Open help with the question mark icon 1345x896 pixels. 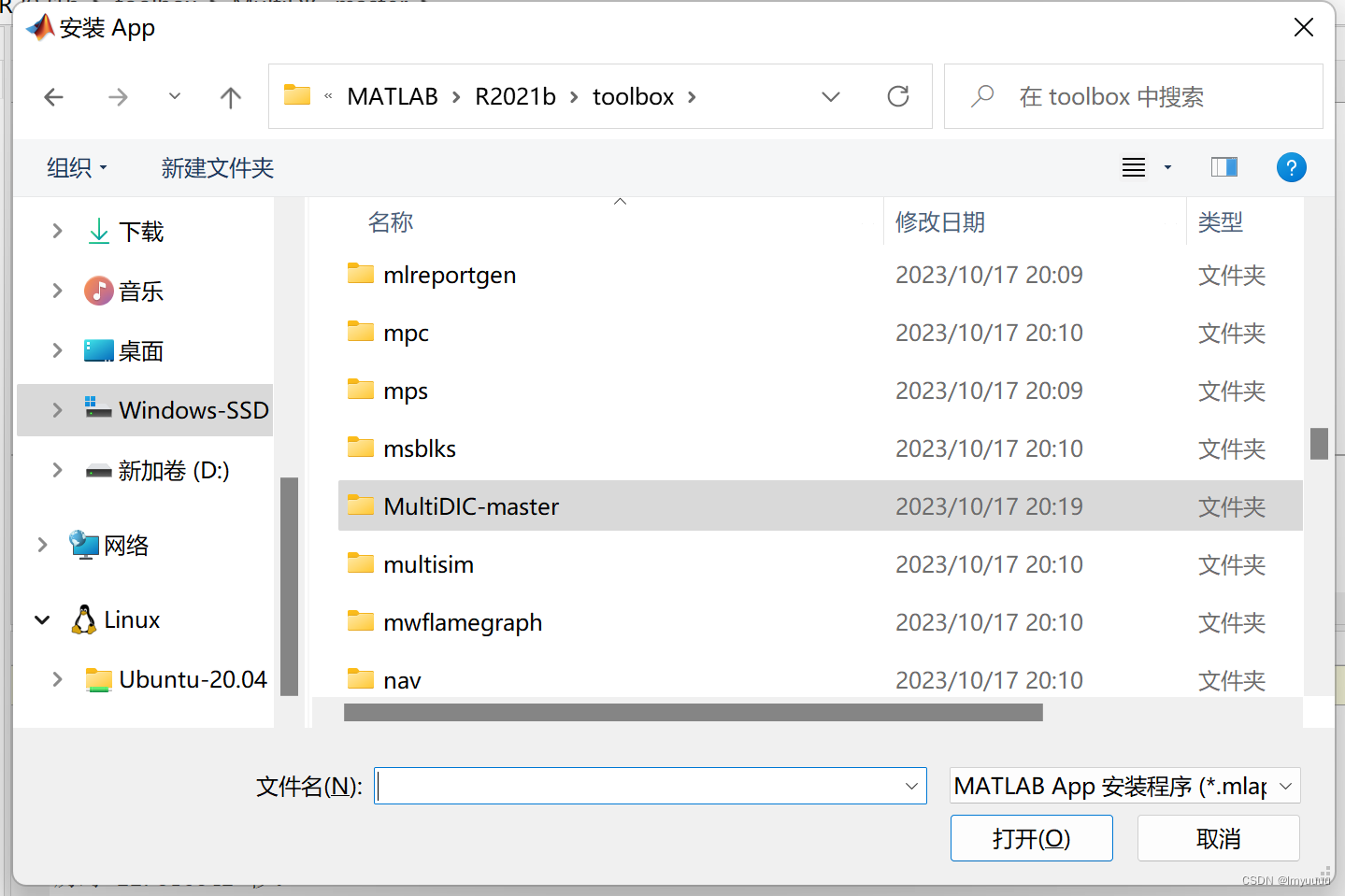1291,167
